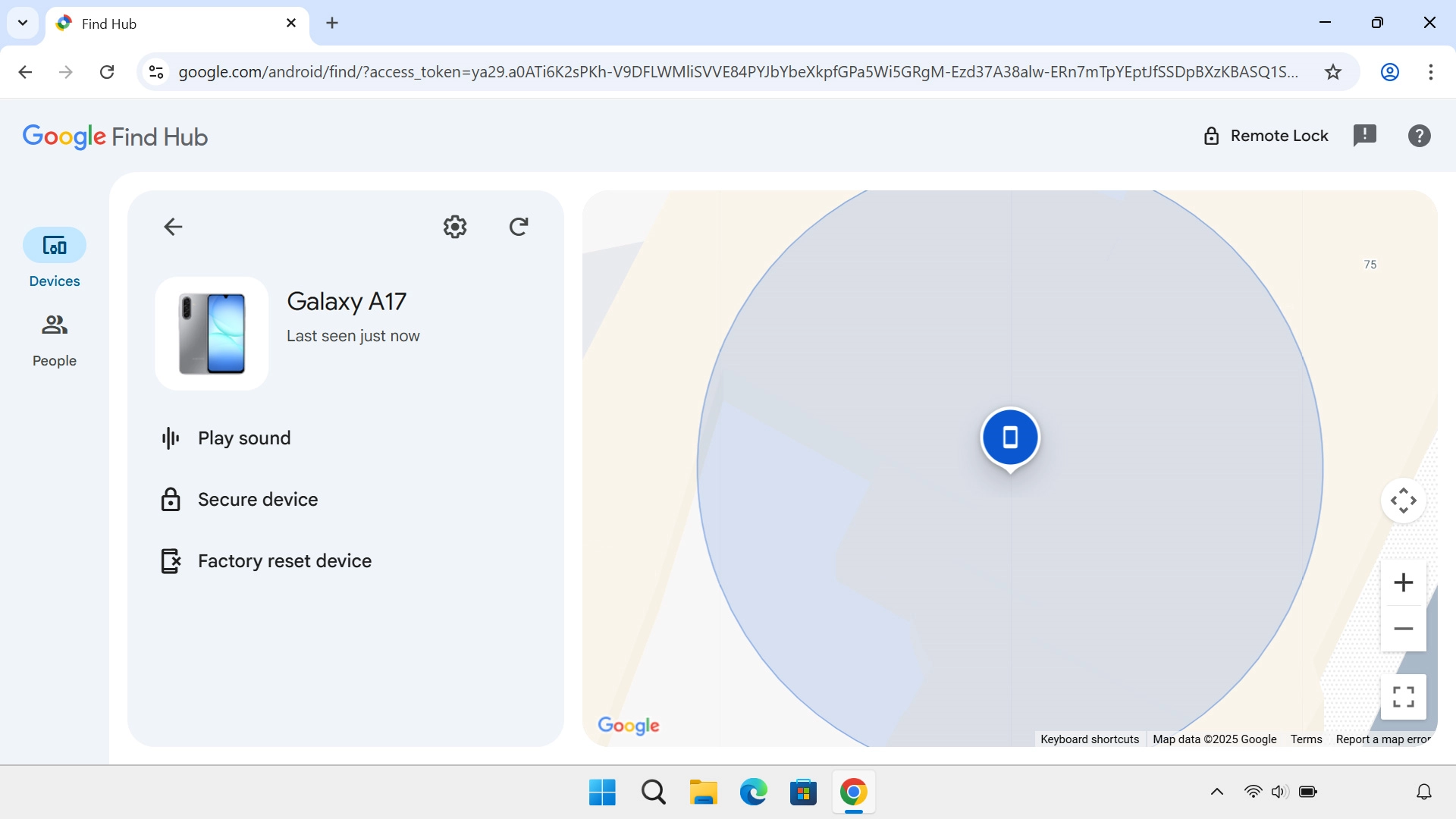This screenshot has width=1456, height=819.
Task: Select Factory reset device option
Action: [x=284, y=560]
